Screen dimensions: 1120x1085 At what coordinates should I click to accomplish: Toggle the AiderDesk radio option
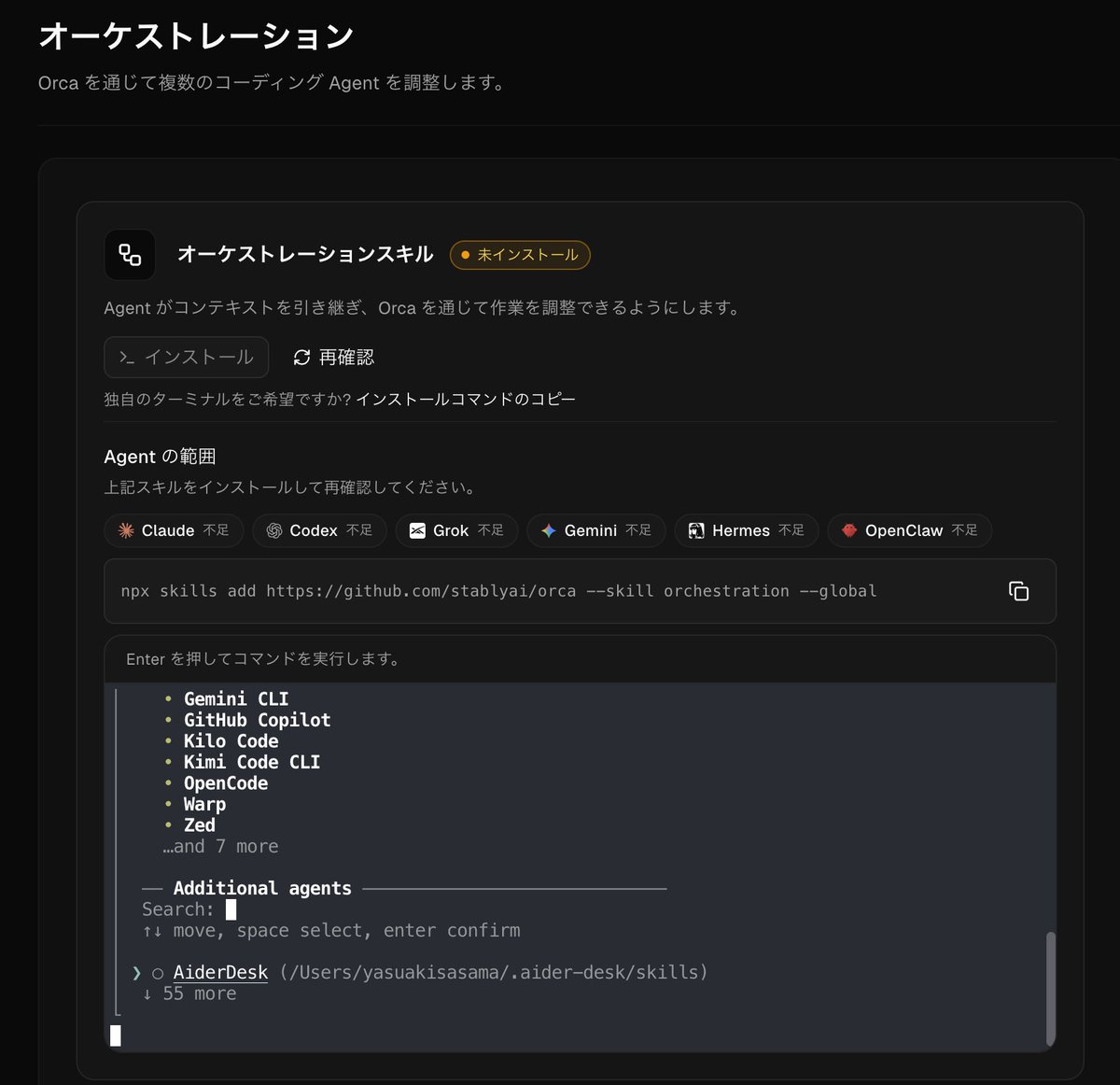158,973
